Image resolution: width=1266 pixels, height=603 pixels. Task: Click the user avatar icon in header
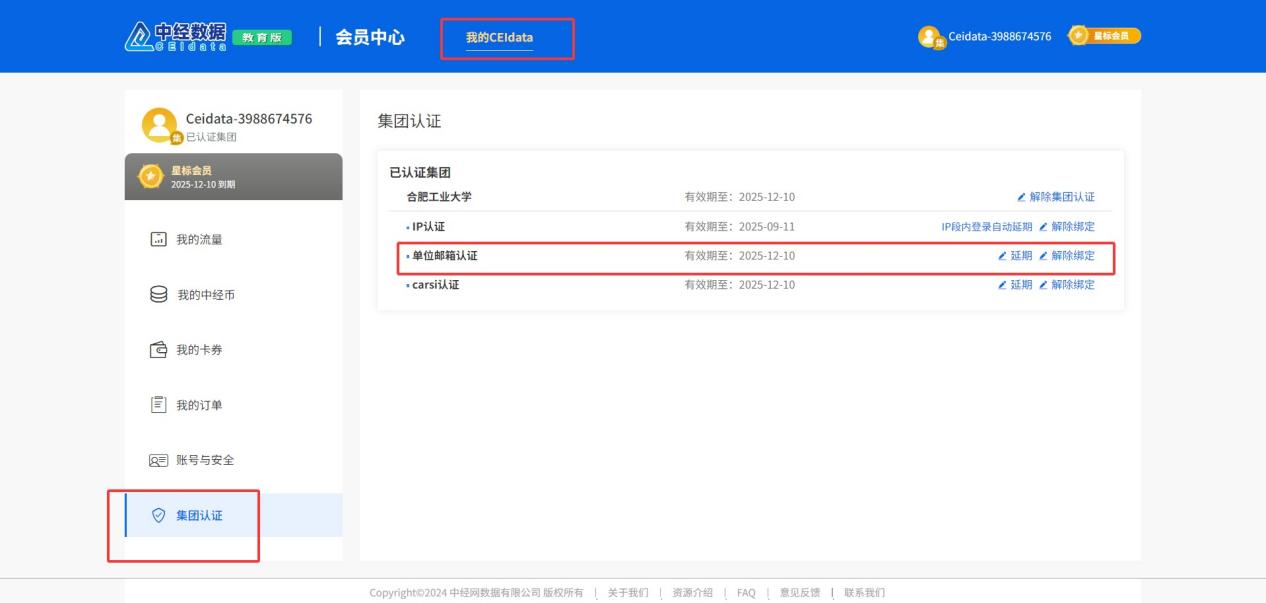tap(930, 37)
